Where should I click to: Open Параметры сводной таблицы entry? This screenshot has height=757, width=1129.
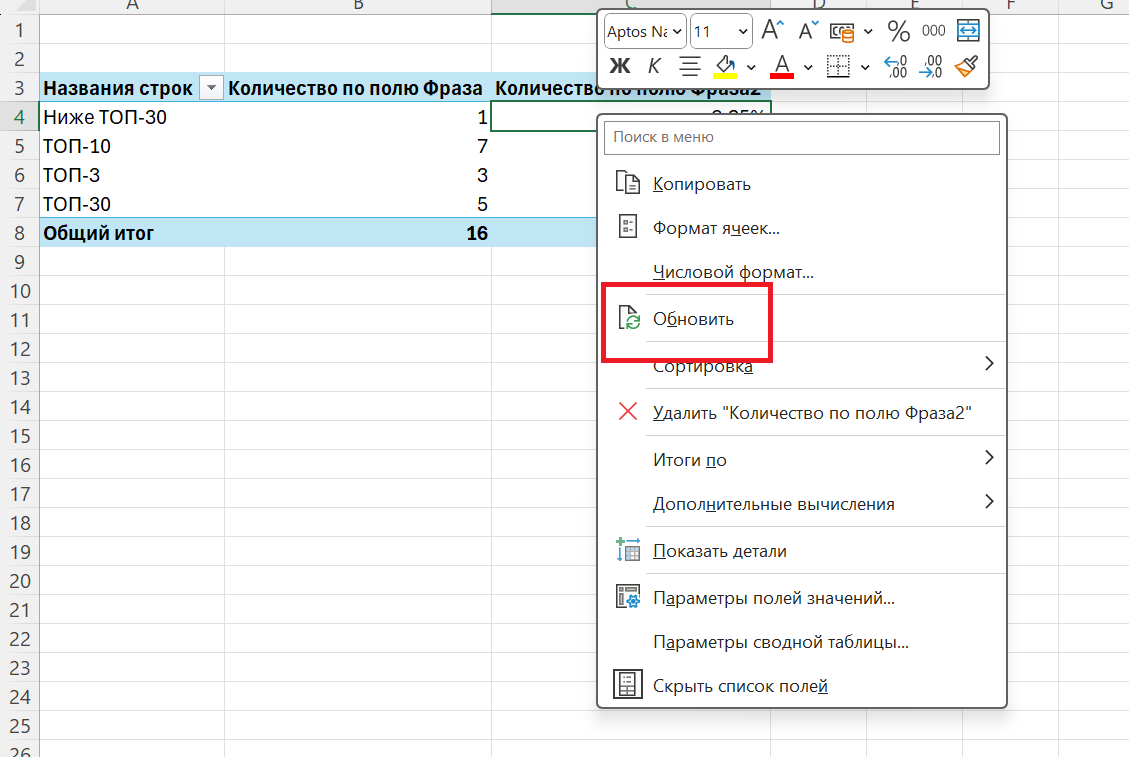coord(801,641)
